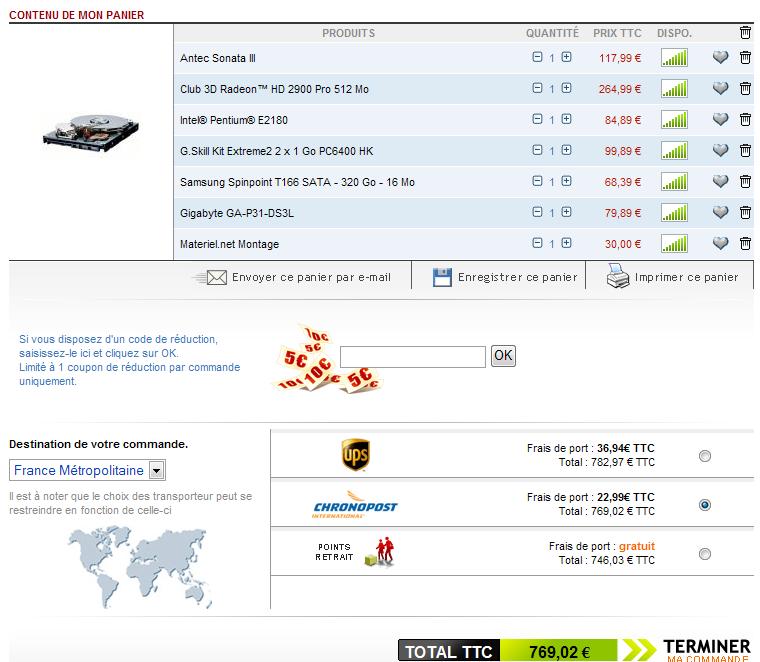Click Envoyer ce panier par e-mail
Screen dimensions: 760x662
(x=311, y=278)
